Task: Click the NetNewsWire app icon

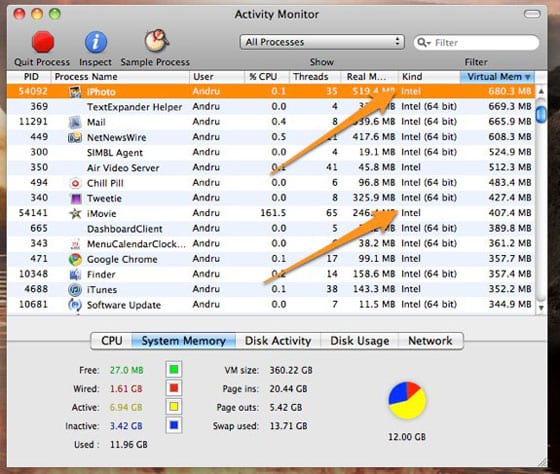Action: (75, 137)
